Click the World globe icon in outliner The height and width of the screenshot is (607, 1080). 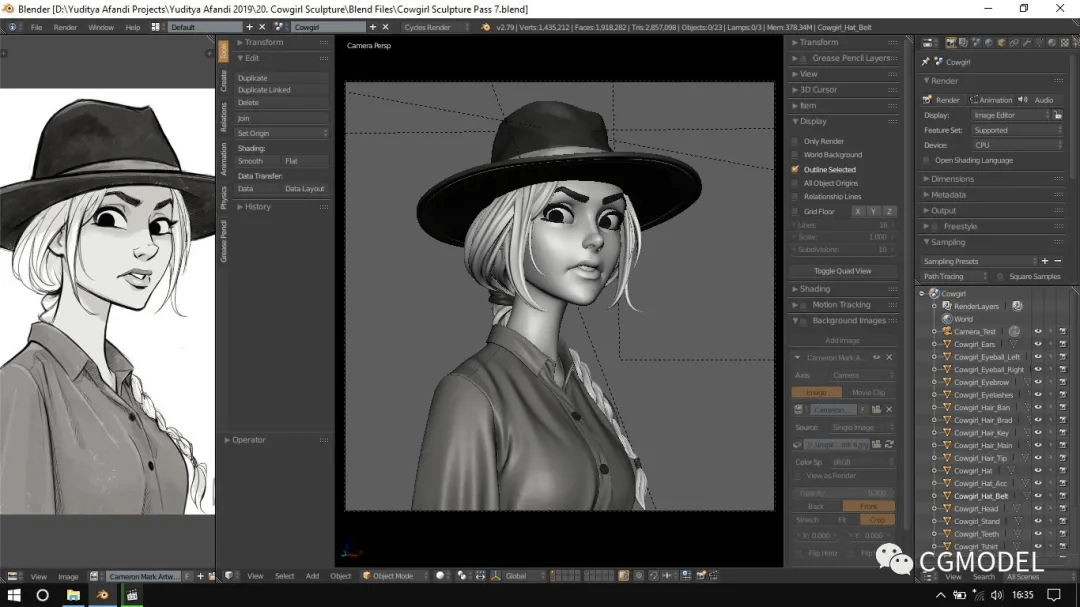point(947,319)
